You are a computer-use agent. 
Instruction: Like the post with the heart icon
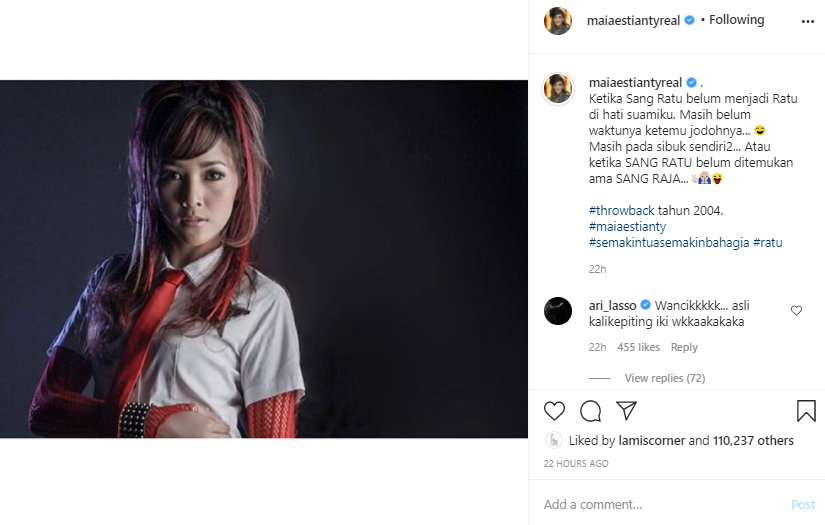click(x=554, y=411)
